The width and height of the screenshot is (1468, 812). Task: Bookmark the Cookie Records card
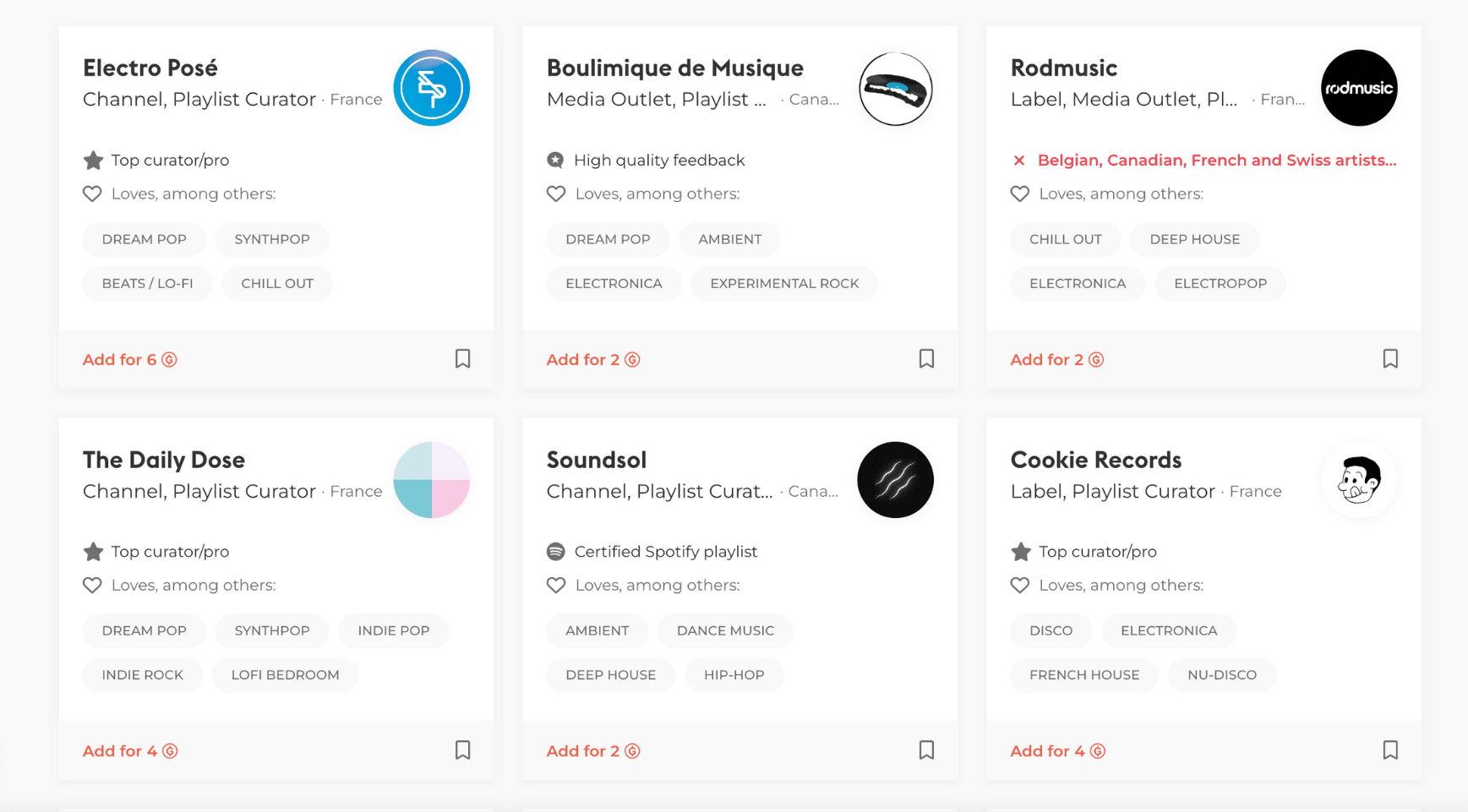click(x=1390, y=749)
